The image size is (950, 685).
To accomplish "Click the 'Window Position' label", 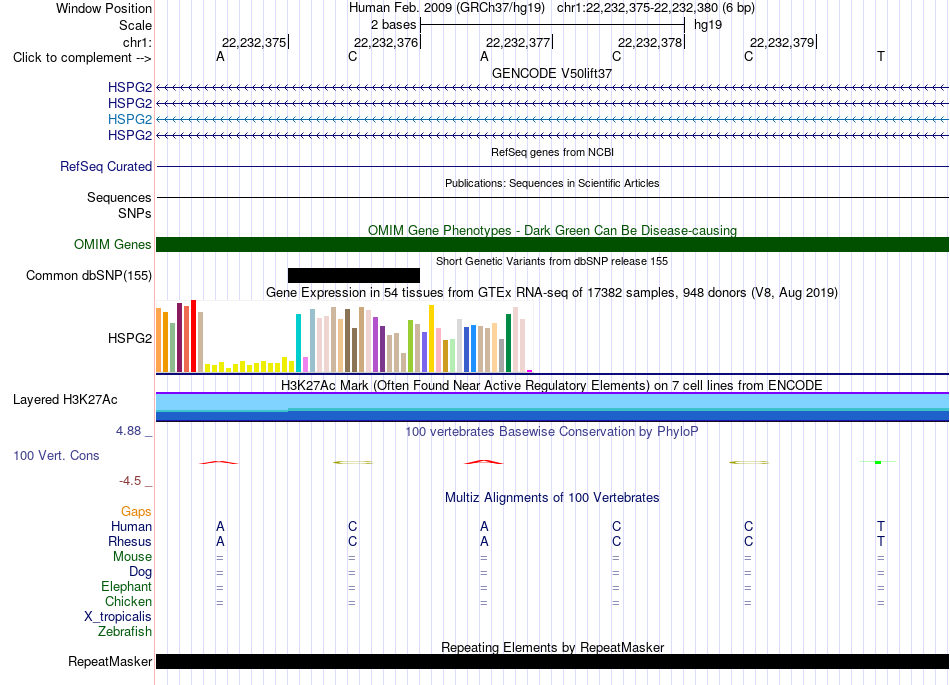I will coord(104,8).
